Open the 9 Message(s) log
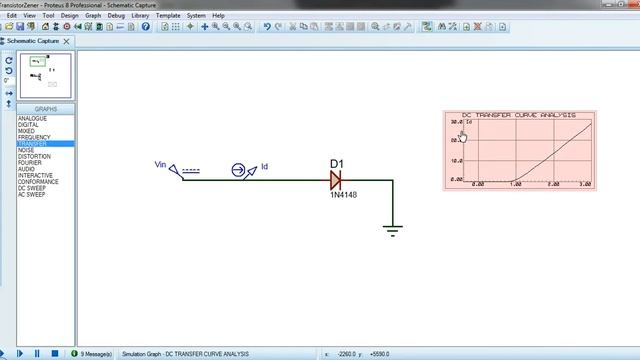Viewport: 640px width, 360px height. point(91,354)
